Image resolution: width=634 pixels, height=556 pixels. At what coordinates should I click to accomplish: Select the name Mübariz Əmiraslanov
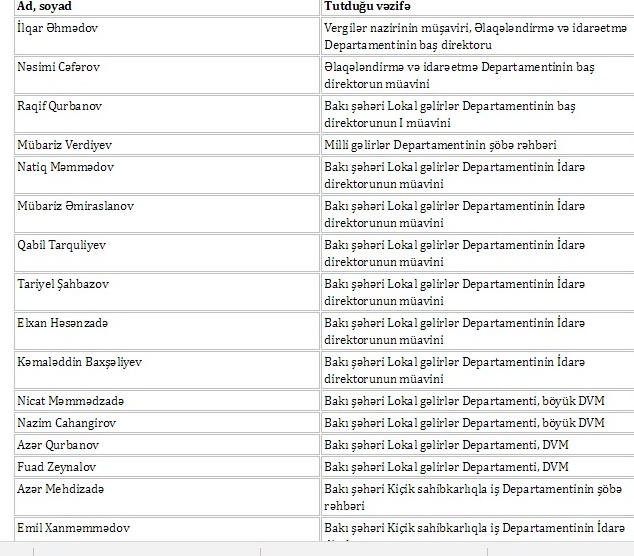pos(75,206)
